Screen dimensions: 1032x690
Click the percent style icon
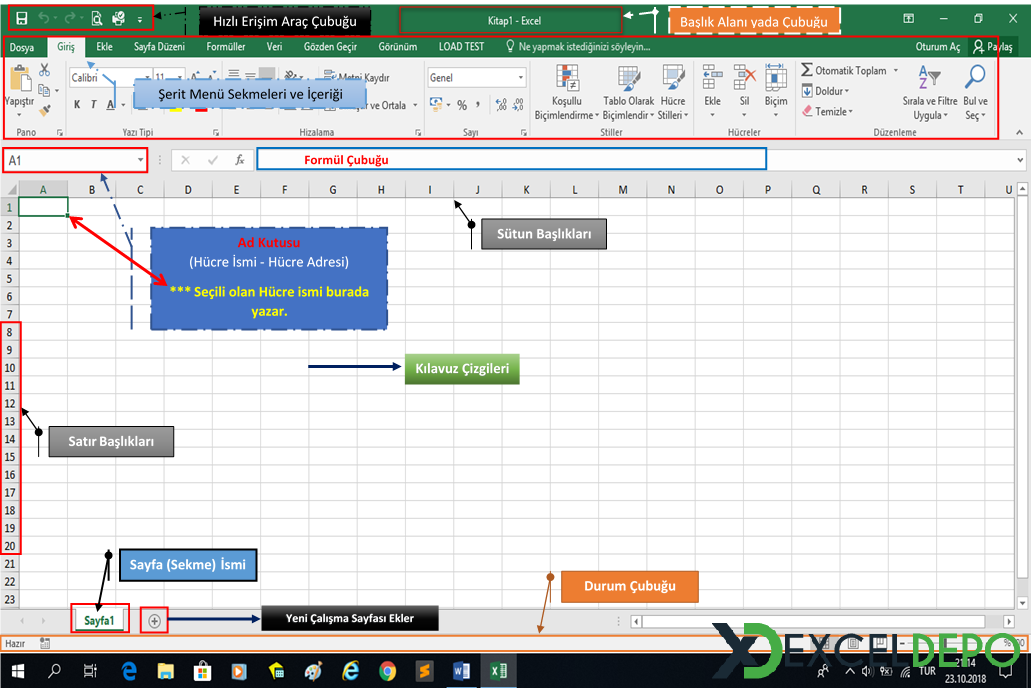point(462,105)
